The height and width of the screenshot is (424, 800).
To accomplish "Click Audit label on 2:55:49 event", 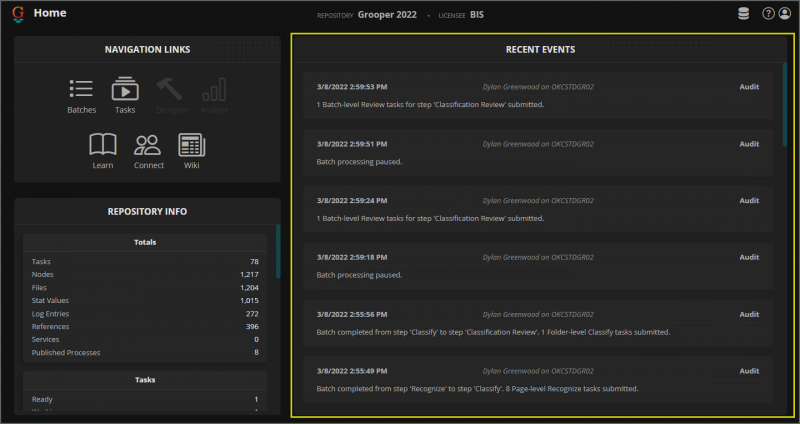I will pos(749,371).
